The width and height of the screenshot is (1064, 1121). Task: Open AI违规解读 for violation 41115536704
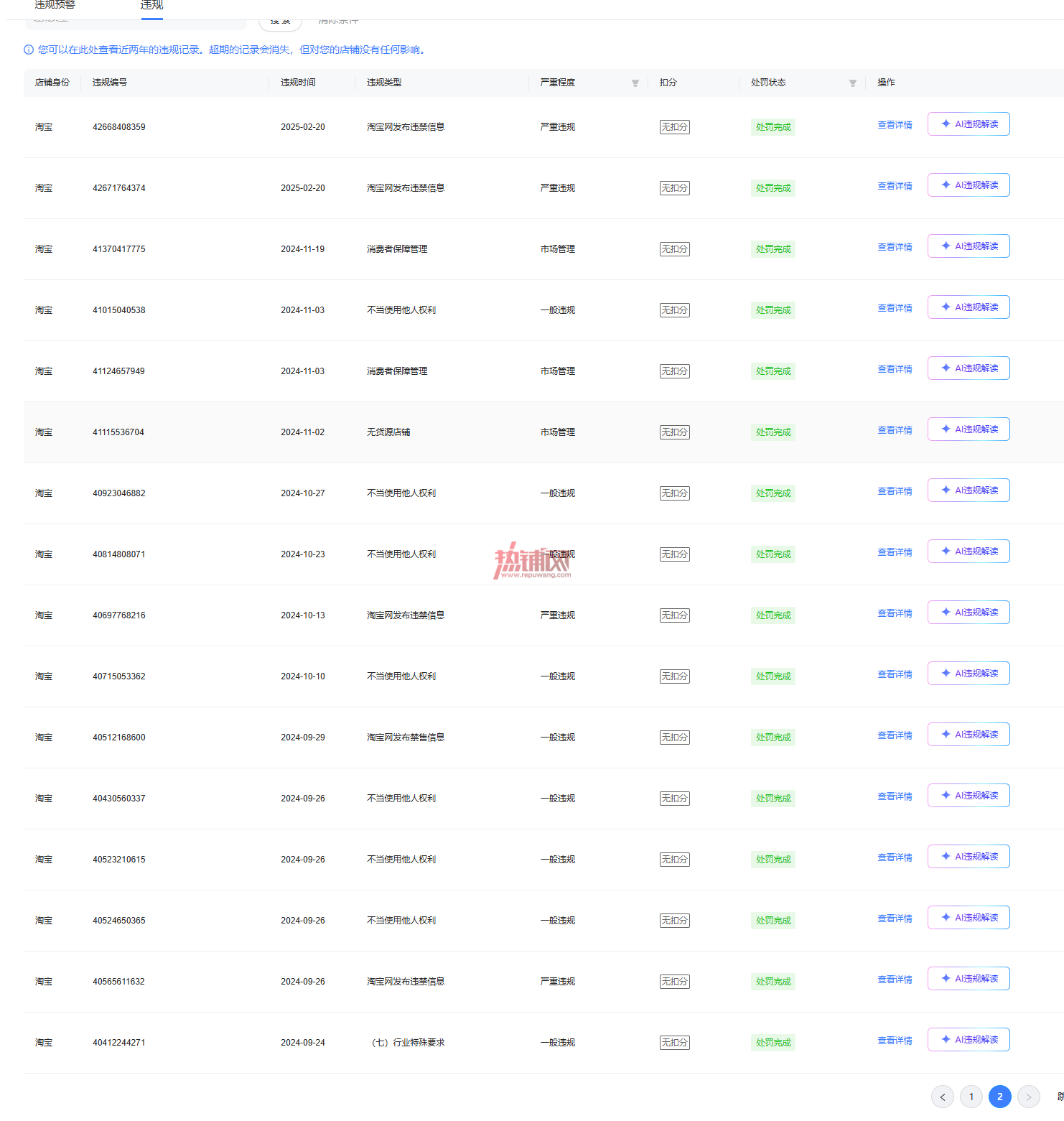click(969, 429)
